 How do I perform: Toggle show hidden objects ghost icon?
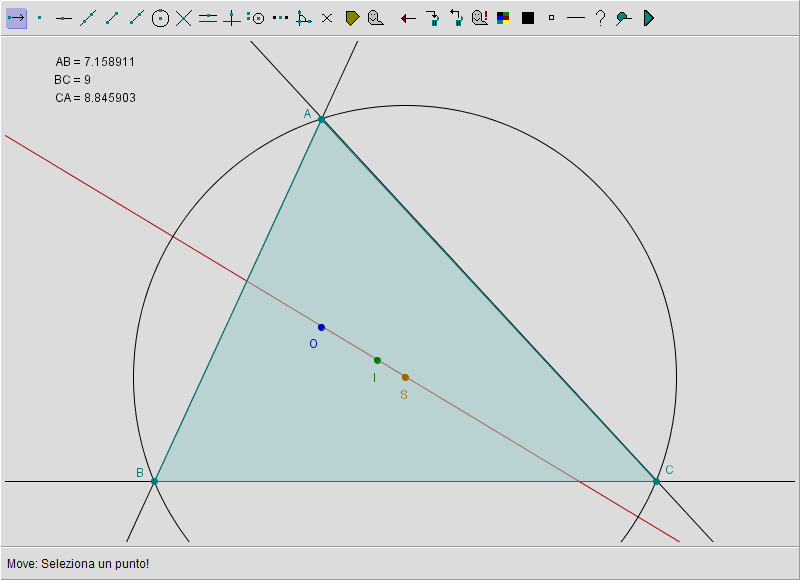480,18
